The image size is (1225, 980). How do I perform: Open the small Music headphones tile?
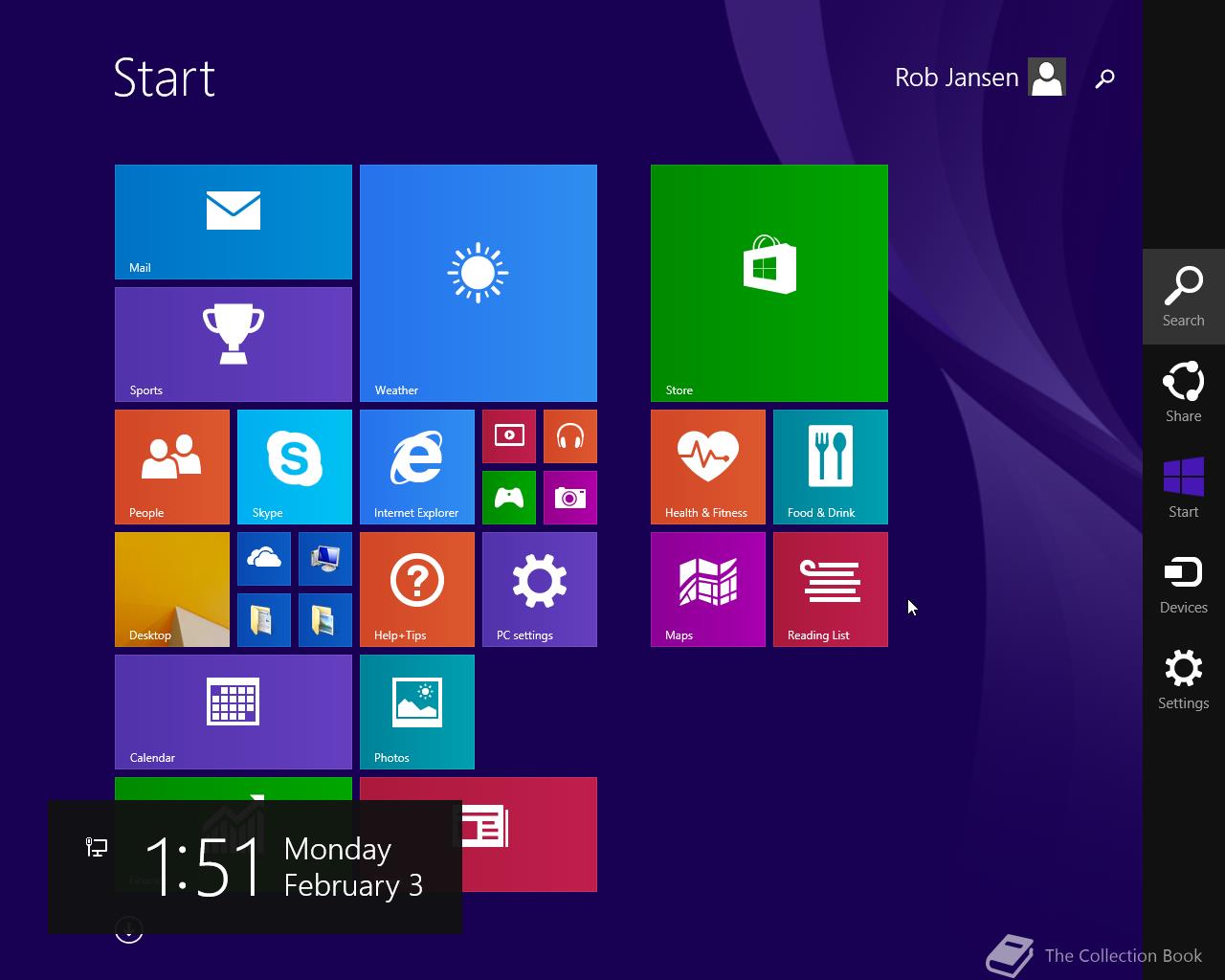[570, 436]
